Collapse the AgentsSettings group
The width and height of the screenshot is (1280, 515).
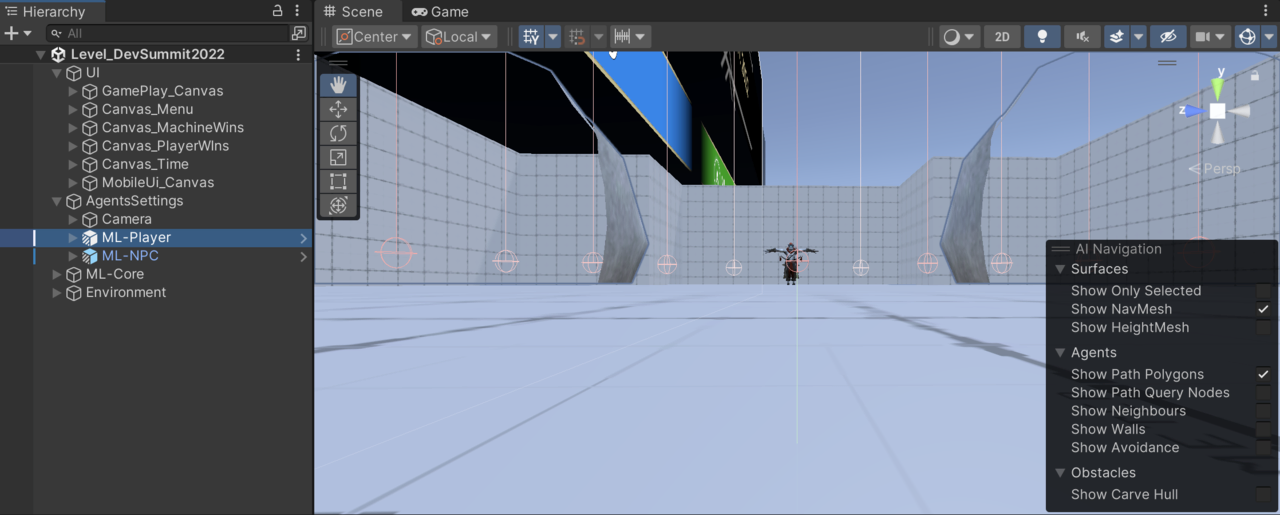pyautogui.click(x=56, y=201)
